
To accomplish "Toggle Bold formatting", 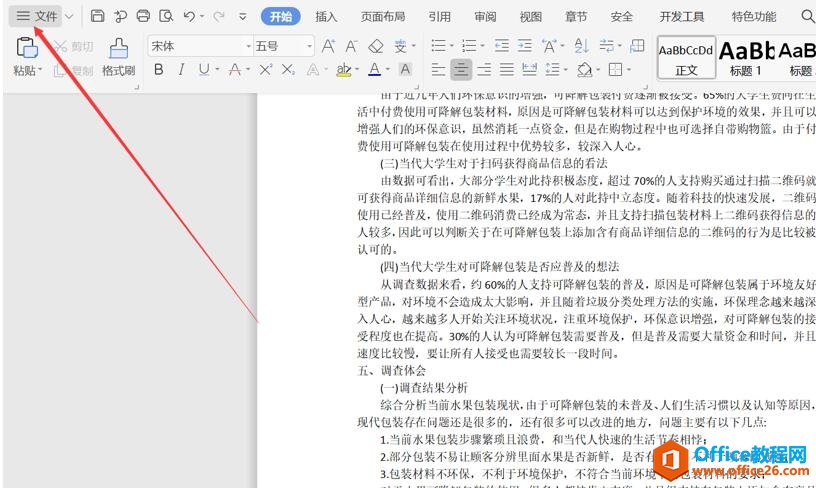I will (x=159, y=69).
